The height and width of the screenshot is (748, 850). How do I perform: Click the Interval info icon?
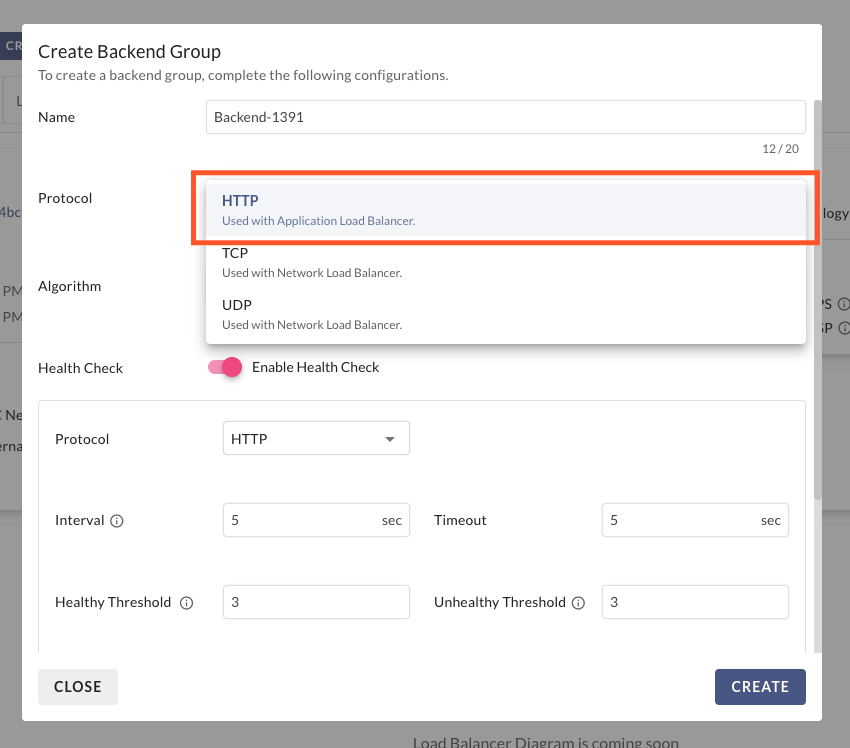click(117, 521)
